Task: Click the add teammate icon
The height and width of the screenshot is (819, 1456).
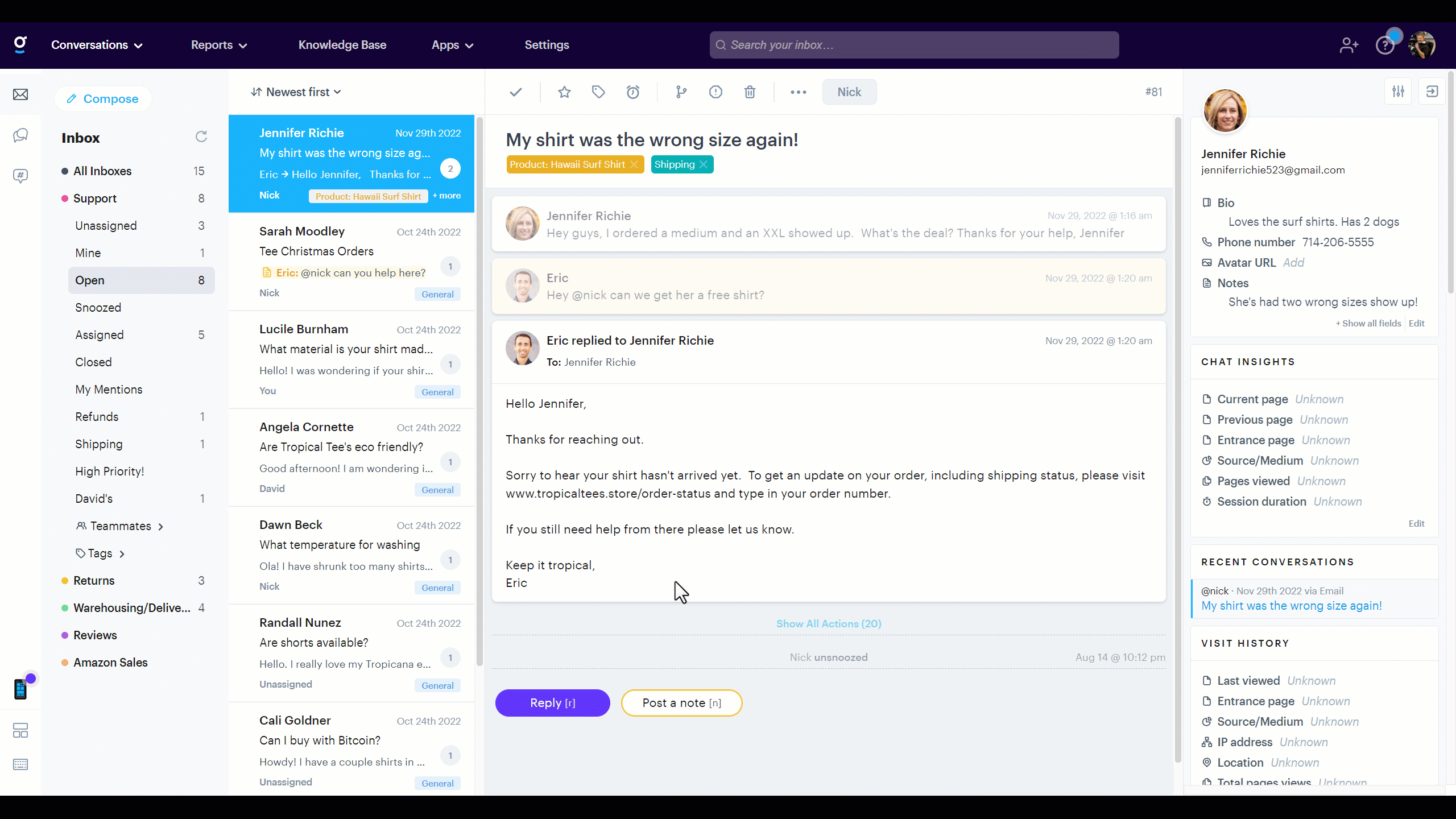Action: [1349, 45]
